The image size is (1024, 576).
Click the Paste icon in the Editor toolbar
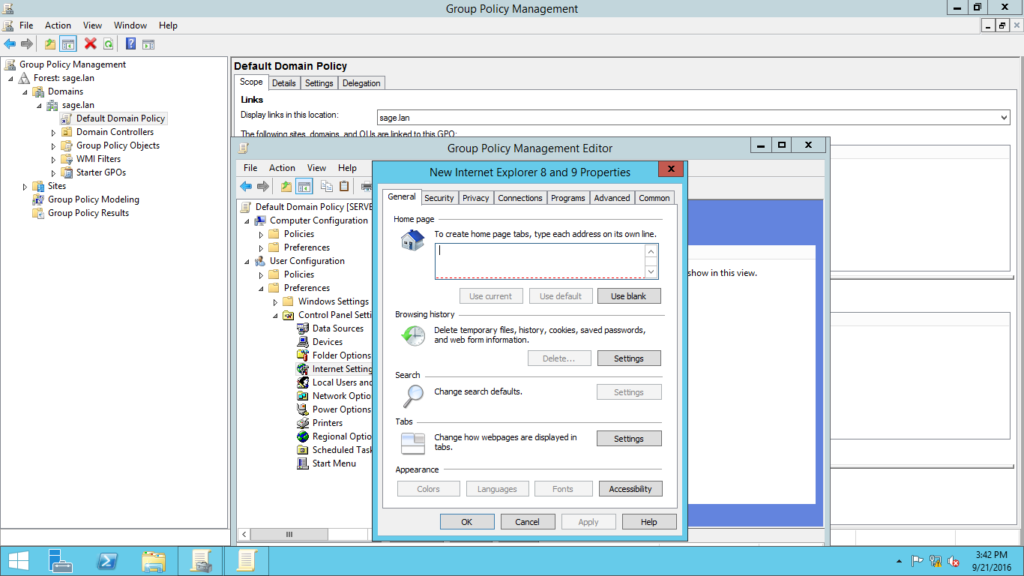tap(344, 186)
